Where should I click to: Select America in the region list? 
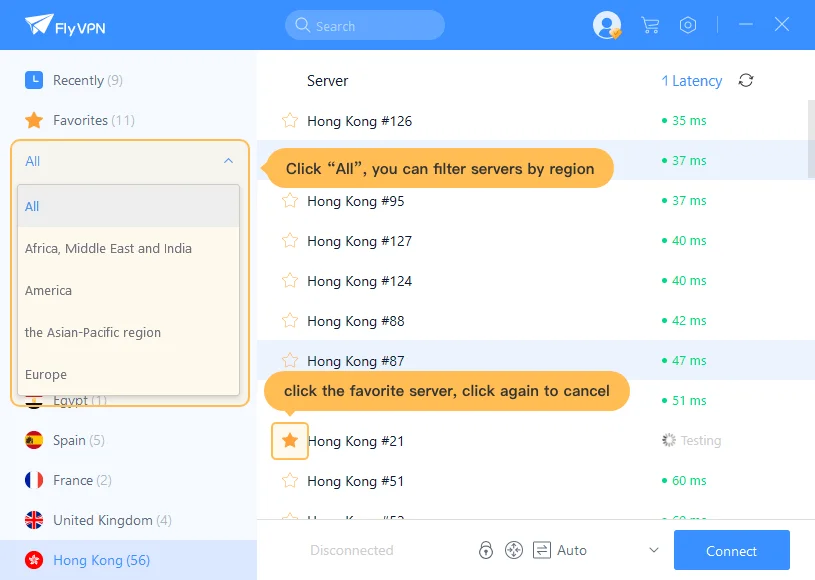click(x=48, y=290)
